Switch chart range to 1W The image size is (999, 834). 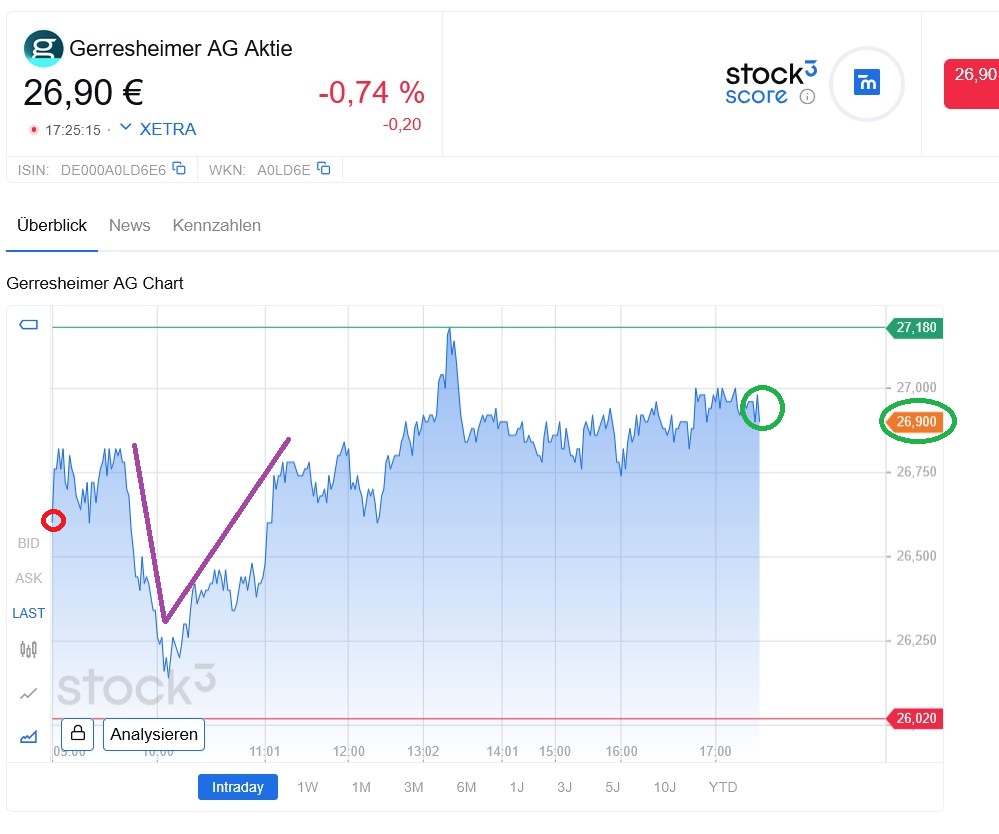tap(308, 787)
